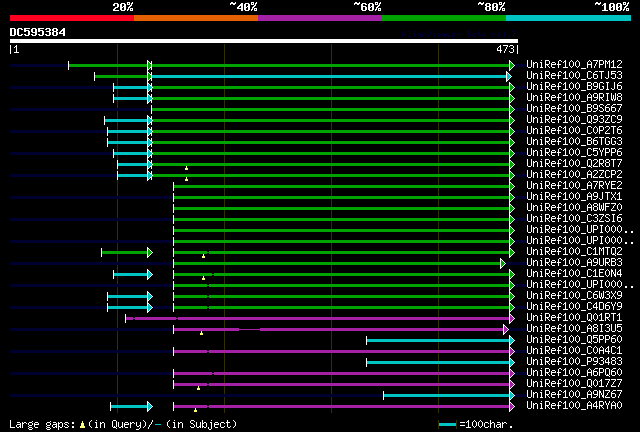The height and width of the screenshot is (432, 640).
Task: Click the 473 end position label
Action: click(x=505, y=49)
